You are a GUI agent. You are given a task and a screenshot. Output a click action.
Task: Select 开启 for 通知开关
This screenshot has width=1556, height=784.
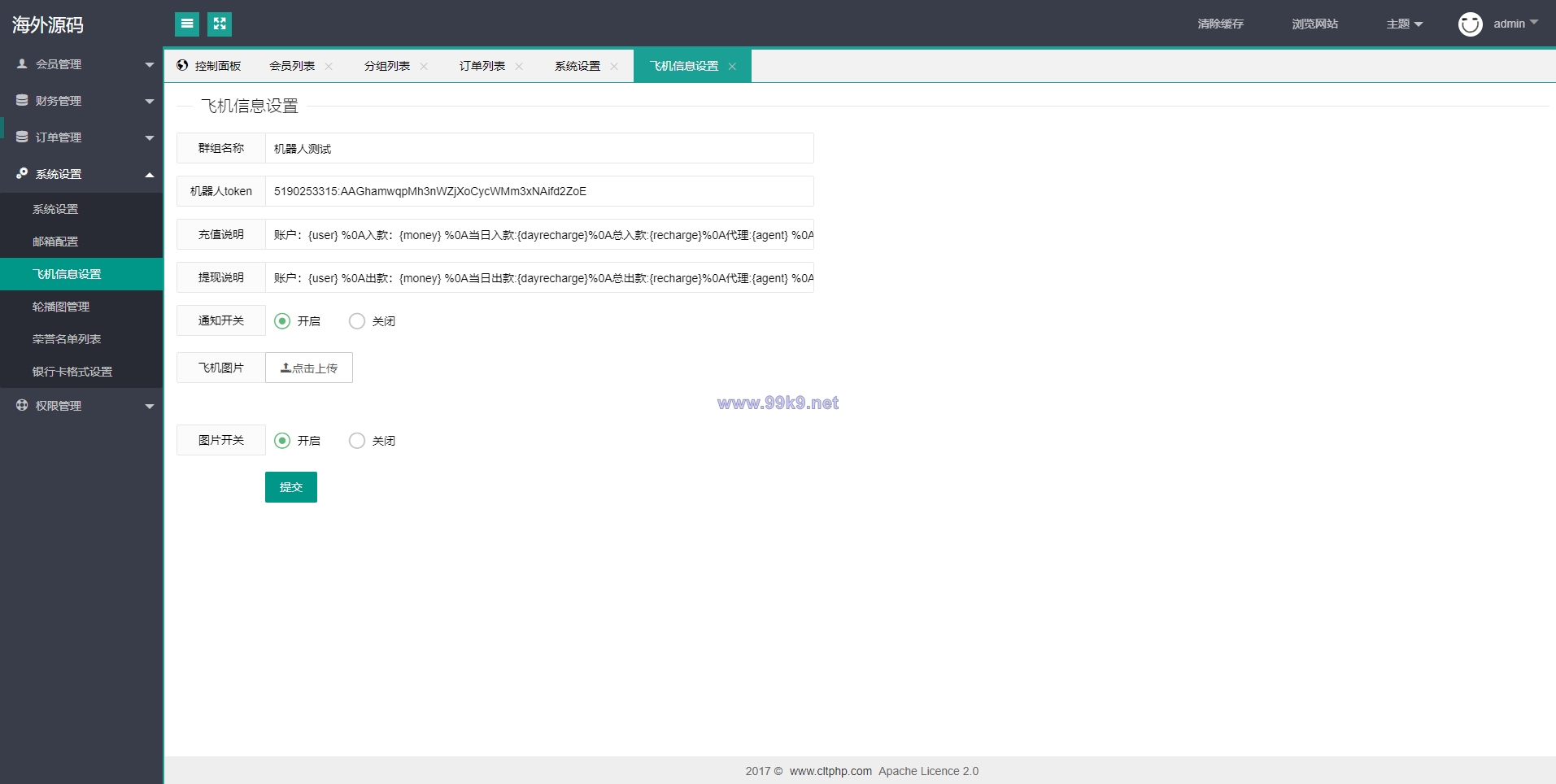pos(282,321)
